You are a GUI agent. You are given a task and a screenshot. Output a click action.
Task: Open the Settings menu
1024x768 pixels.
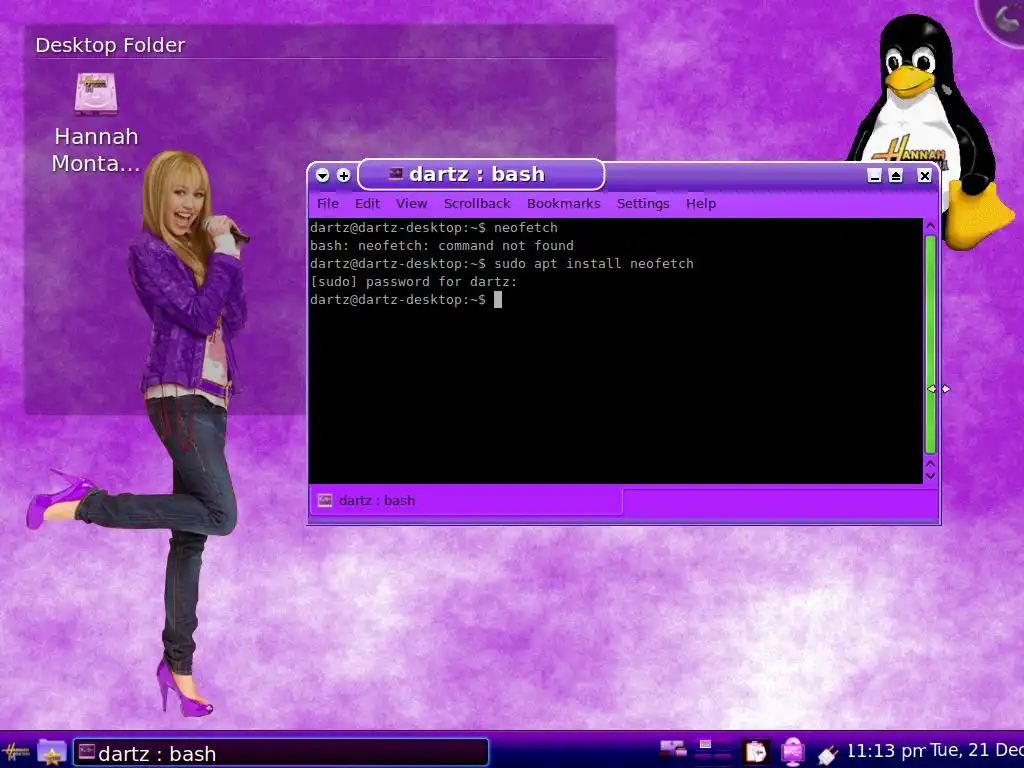pos(643,204)
